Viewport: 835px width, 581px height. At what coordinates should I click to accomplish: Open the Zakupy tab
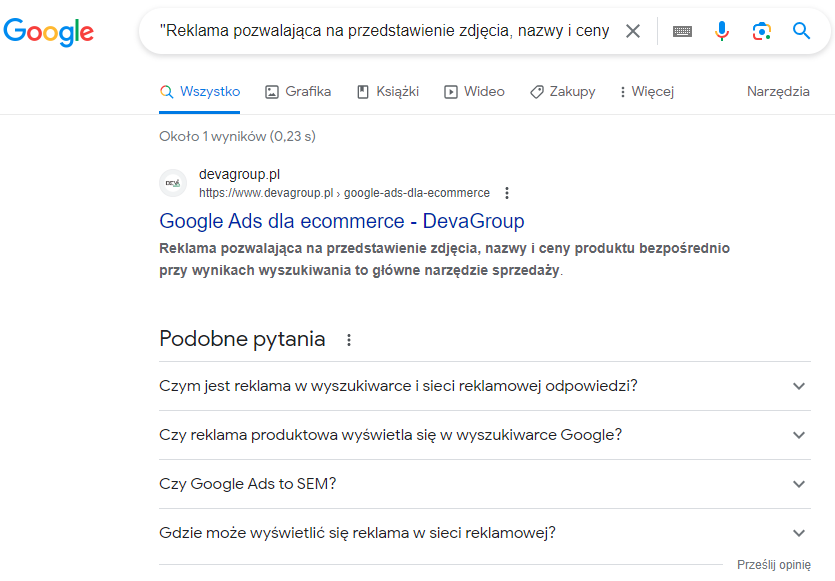[x=562, y=92]
